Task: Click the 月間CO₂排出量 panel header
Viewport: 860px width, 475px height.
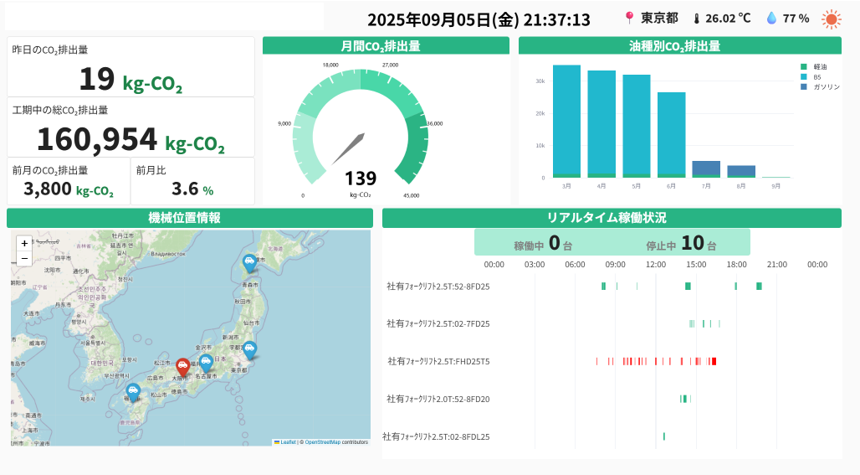Action: coord(386,46)
